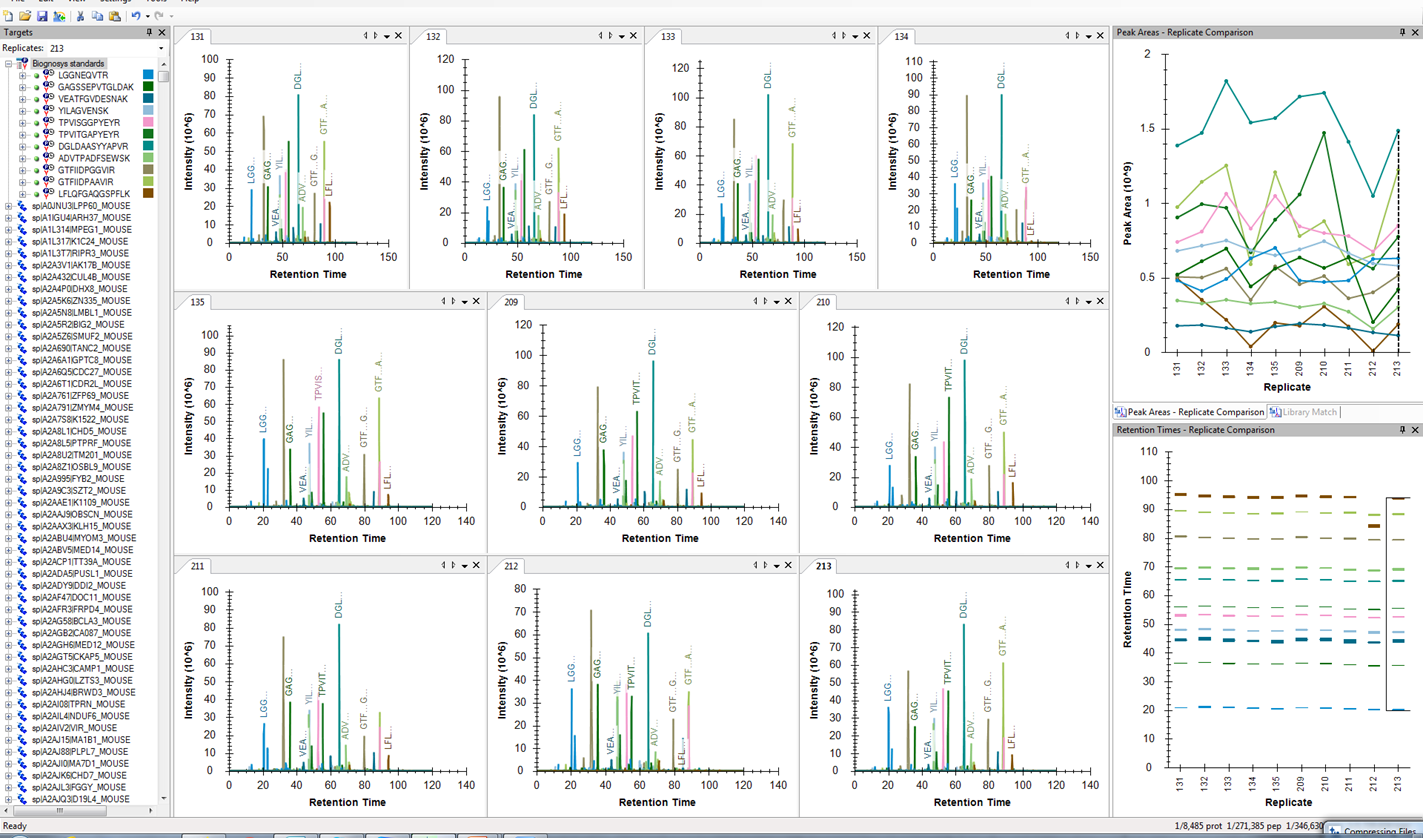
Task: Open the Replicates dropdown showing 213
Action: pos(161,48)
